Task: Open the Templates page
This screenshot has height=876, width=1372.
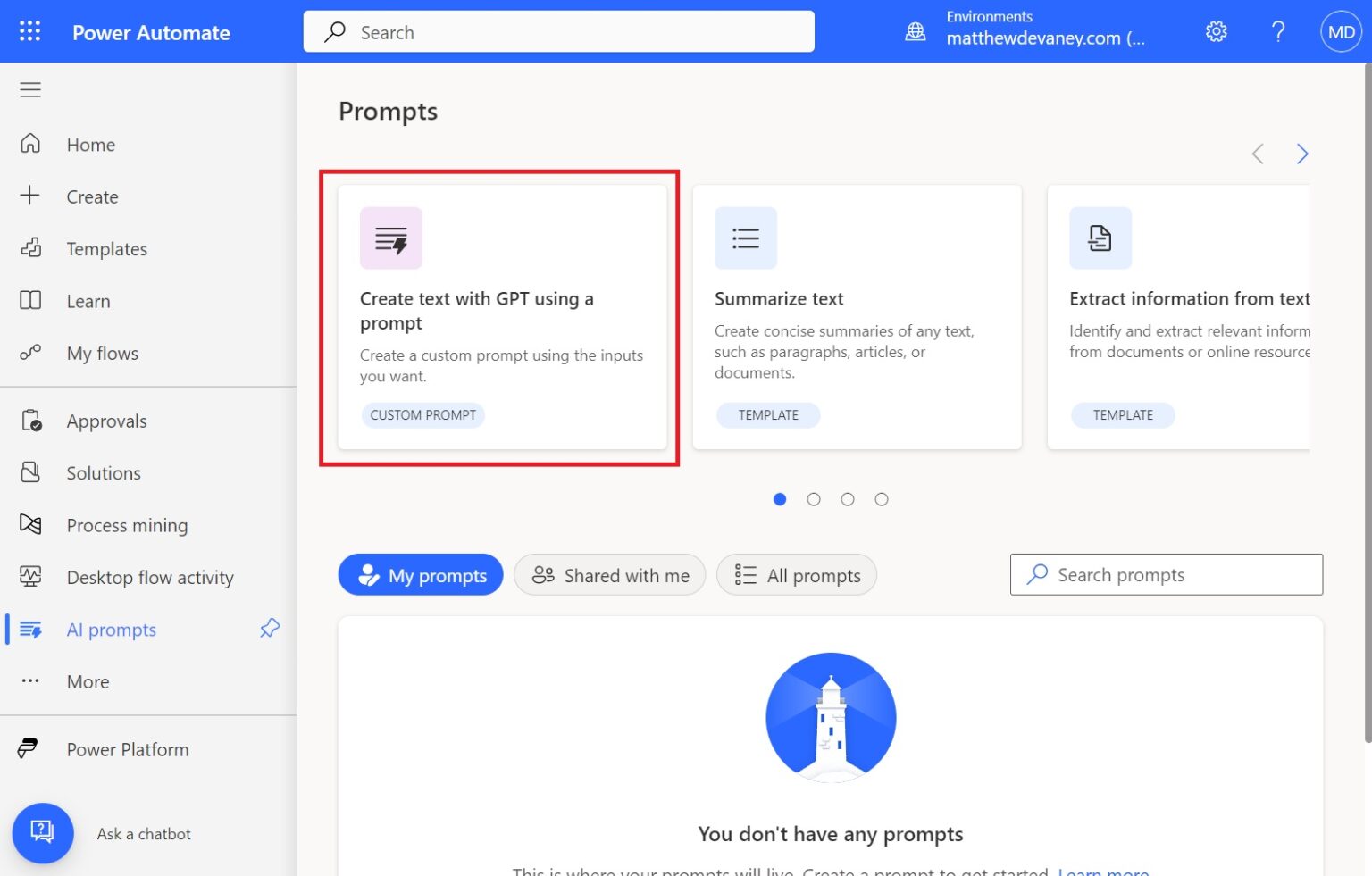Action: pos(106,248)
